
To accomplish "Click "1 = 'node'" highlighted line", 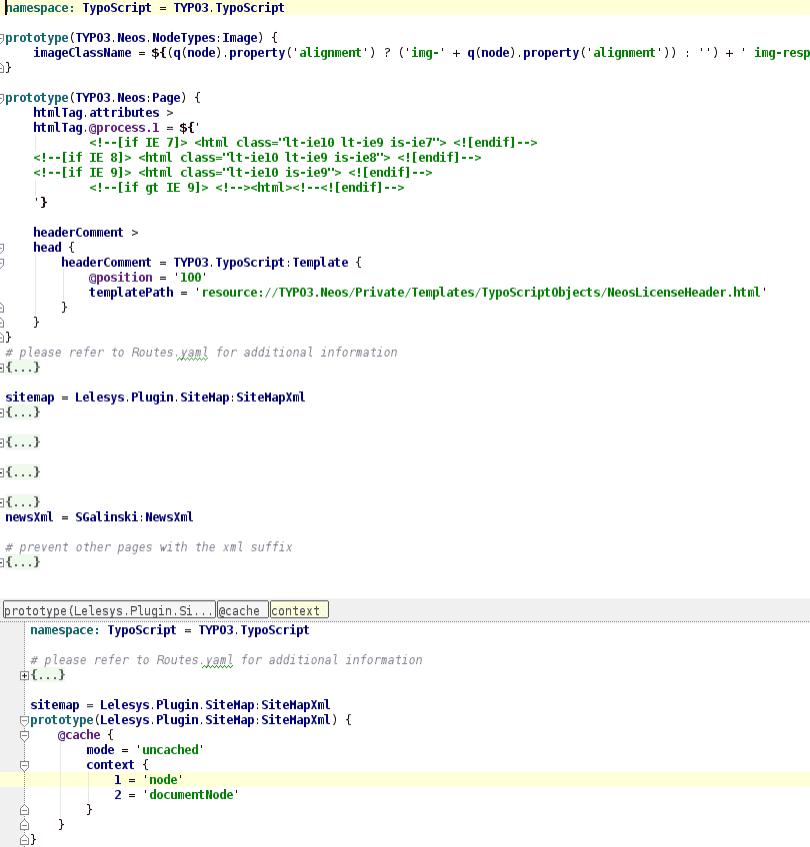I will [148, 779].
